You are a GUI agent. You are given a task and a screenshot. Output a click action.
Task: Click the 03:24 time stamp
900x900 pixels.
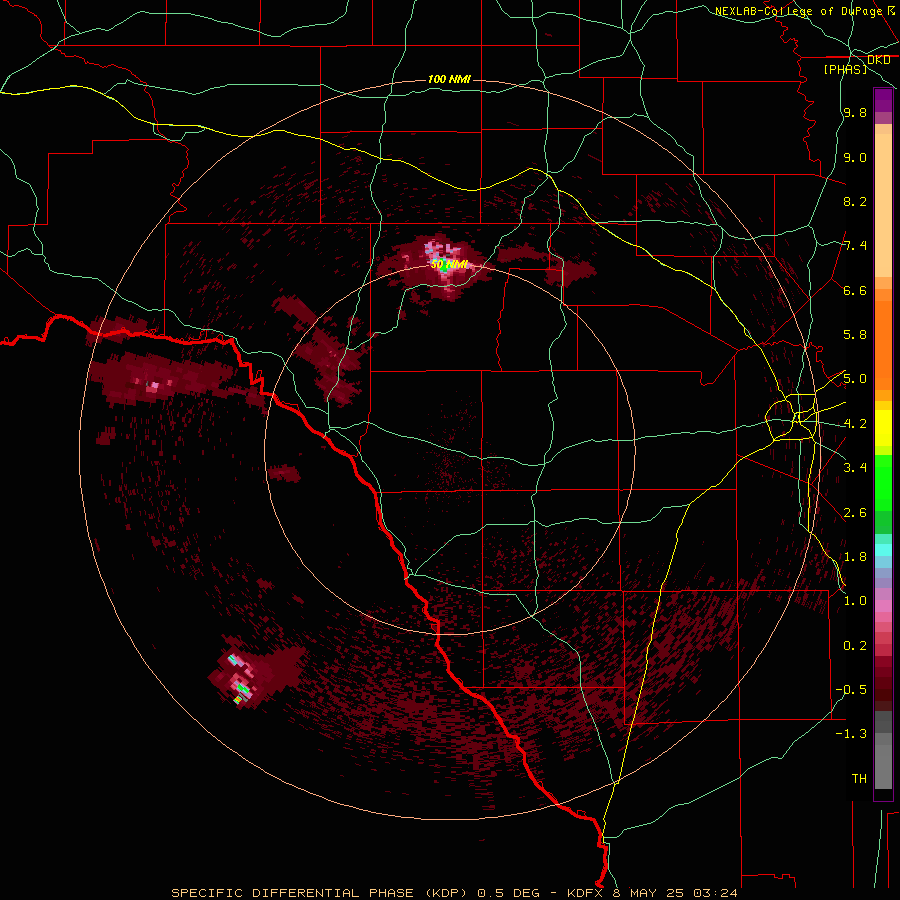pyautogui.click(x=716, y=893)
